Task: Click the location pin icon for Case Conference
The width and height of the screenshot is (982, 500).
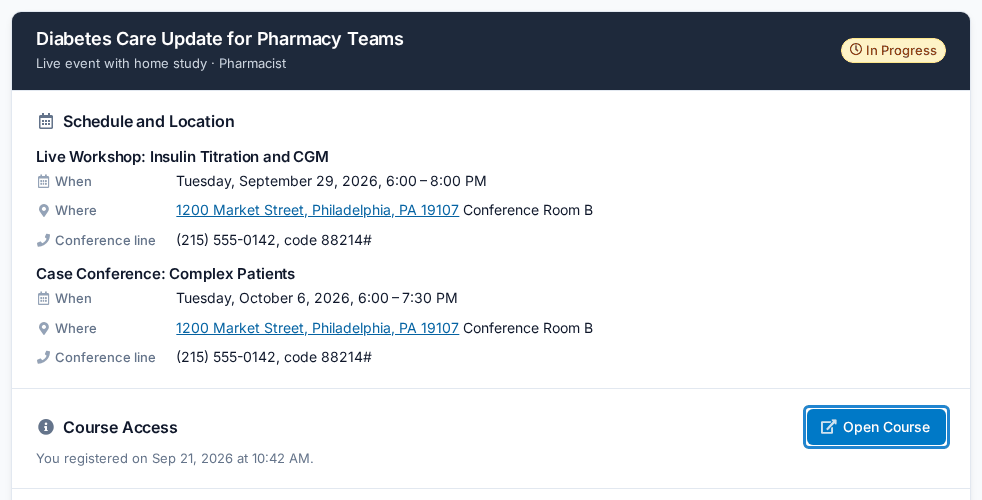Action: [x=43, y=328]
